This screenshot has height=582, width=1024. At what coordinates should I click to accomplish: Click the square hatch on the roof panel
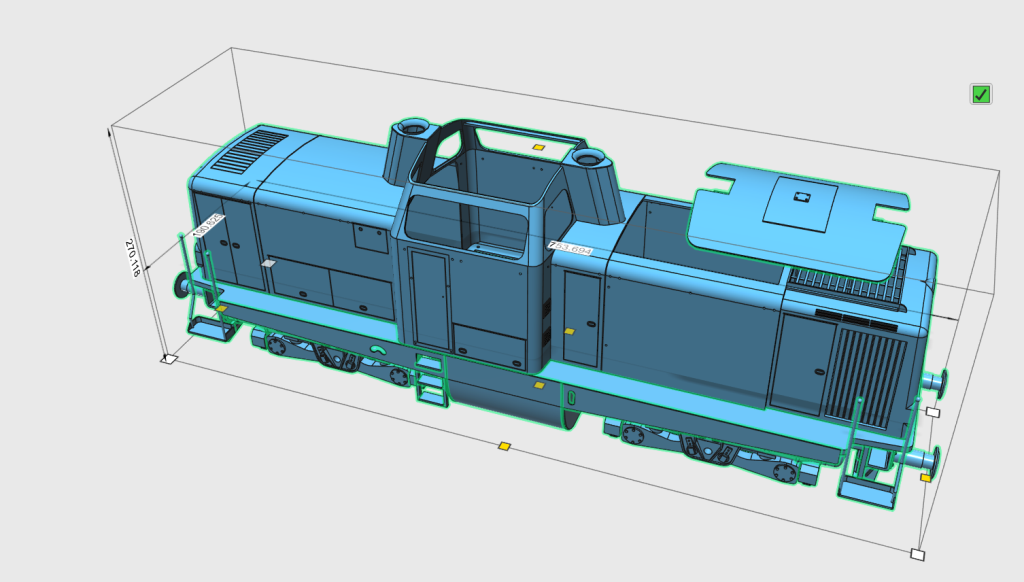(x=800, y=201)
